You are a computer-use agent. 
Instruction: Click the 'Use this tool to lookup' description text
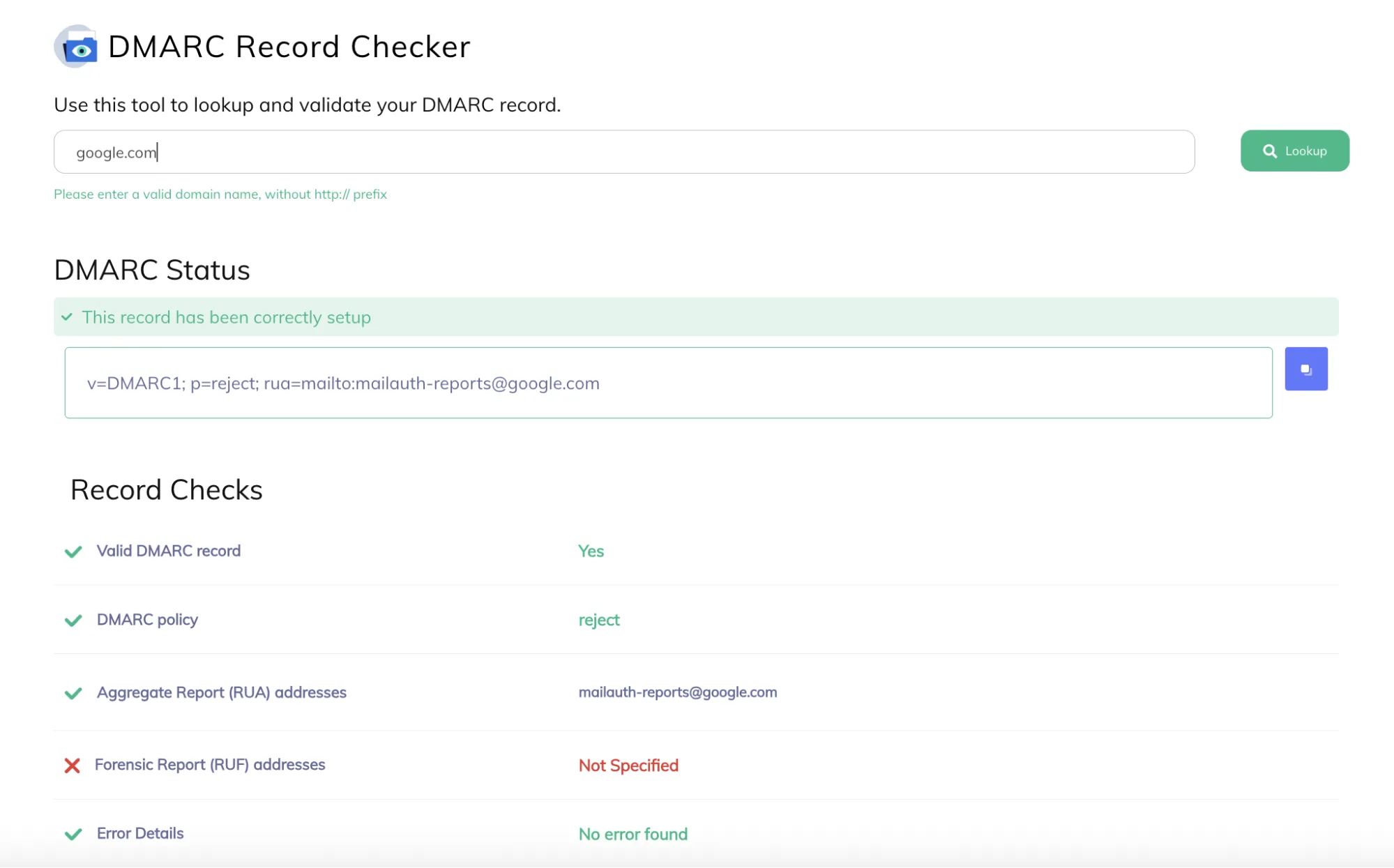pyautogui.click(x=308, y=105)
